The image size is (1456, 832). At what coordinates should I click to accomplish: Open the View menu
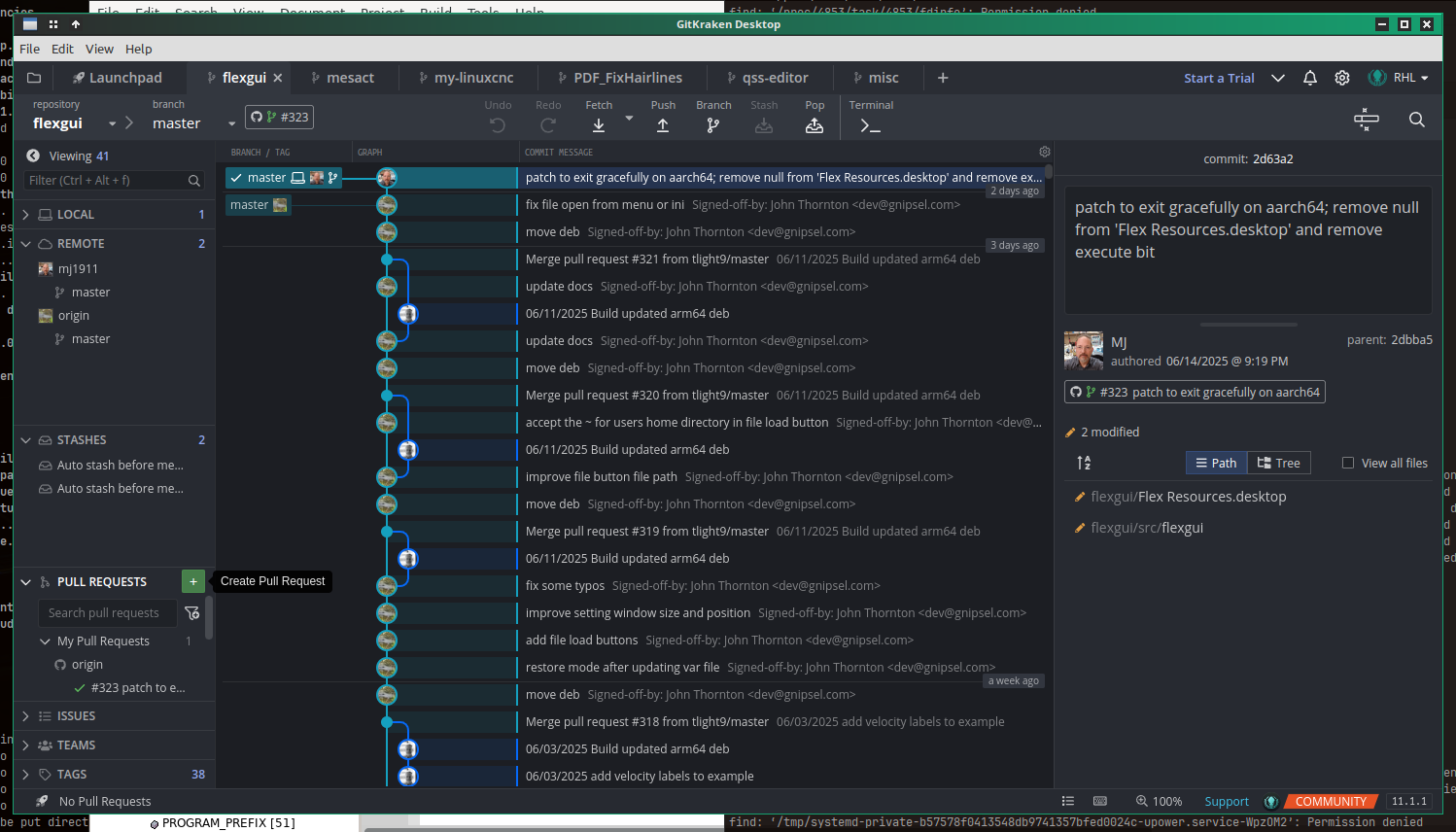click(x=99, y=49)
